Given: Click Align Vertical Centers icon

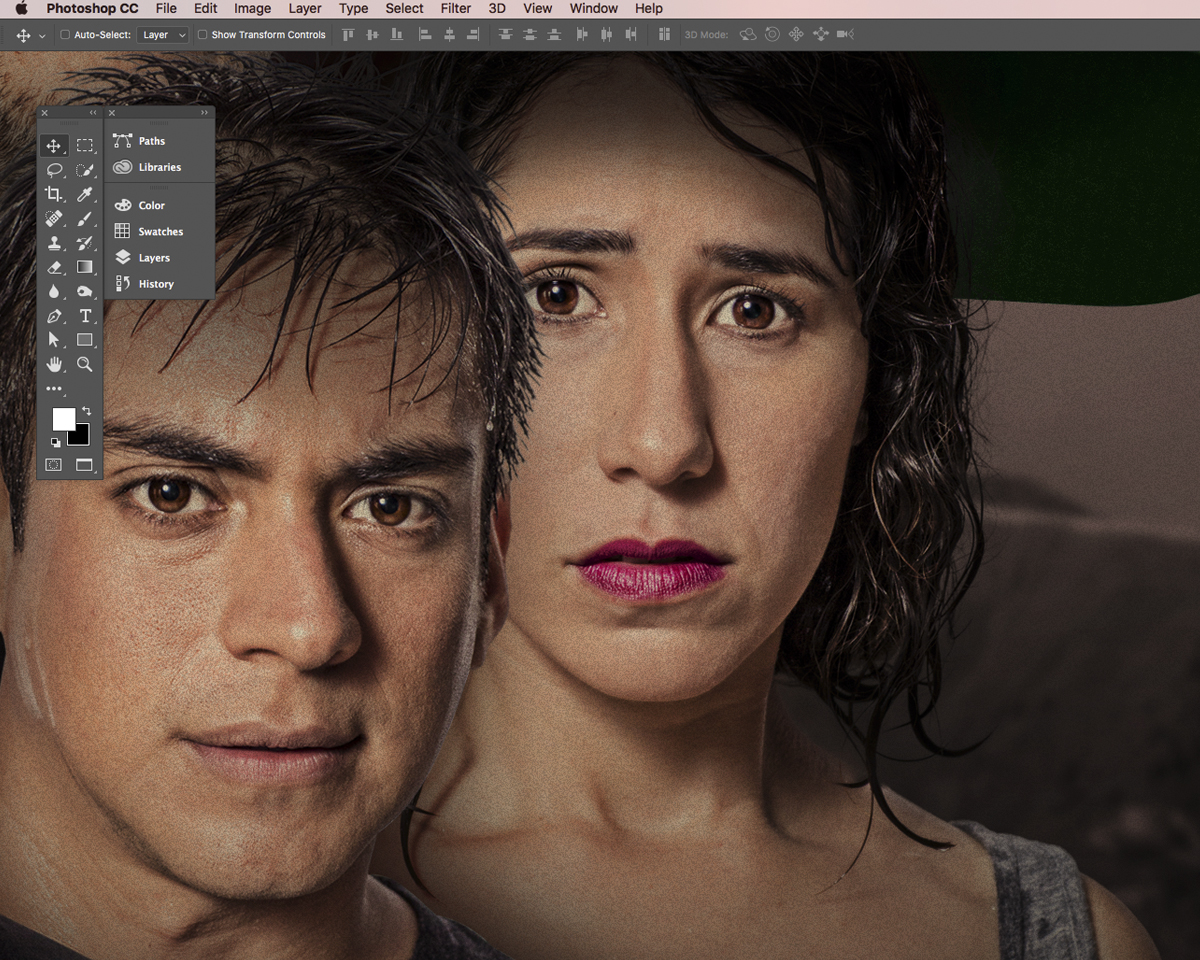Looking at the screenshot, I should tap(373, 34).
